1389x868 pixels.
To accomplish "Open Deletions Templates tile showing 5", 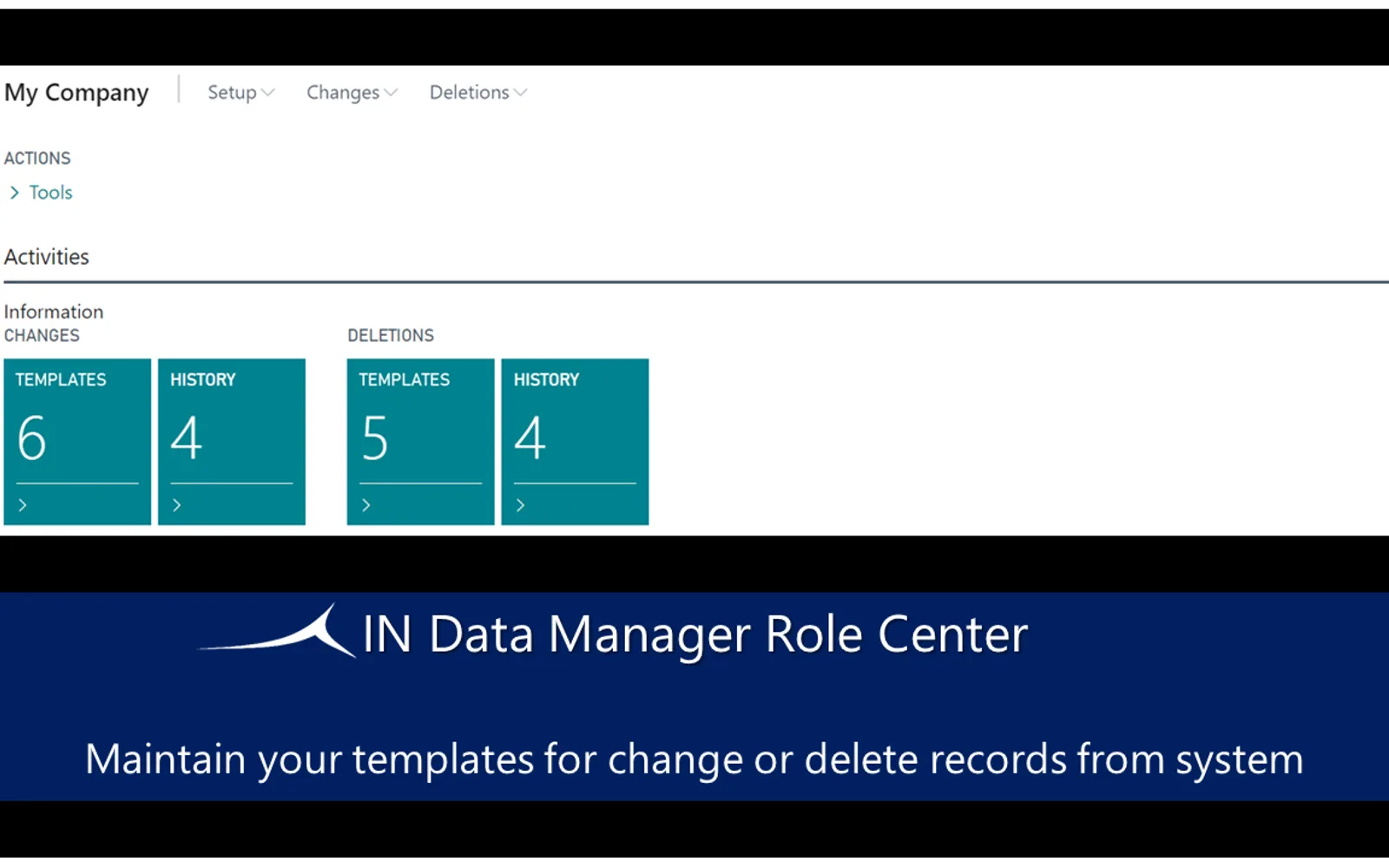I will click(421, 442).
